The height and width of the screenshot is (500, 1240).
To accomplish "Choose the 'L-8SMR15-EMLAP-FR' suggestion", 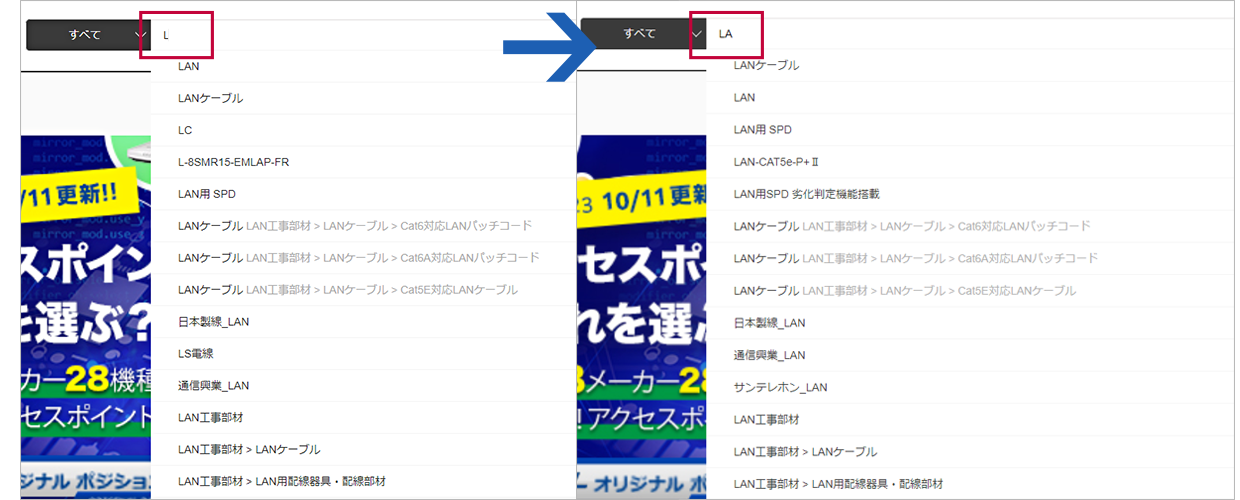I will [x=233, y=162].
